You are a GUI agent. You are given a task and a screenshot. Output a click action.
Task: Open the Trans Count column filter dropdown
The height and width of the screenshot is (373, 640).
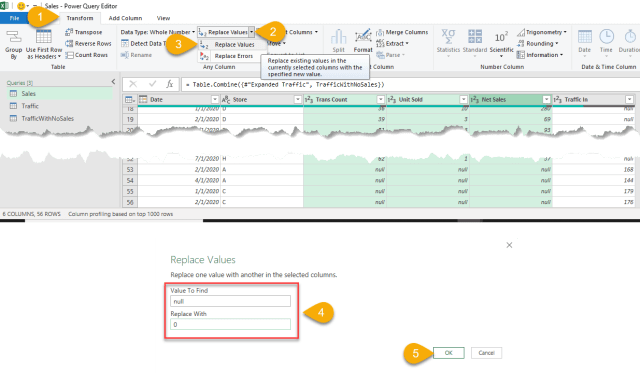(x=380, y=99)
